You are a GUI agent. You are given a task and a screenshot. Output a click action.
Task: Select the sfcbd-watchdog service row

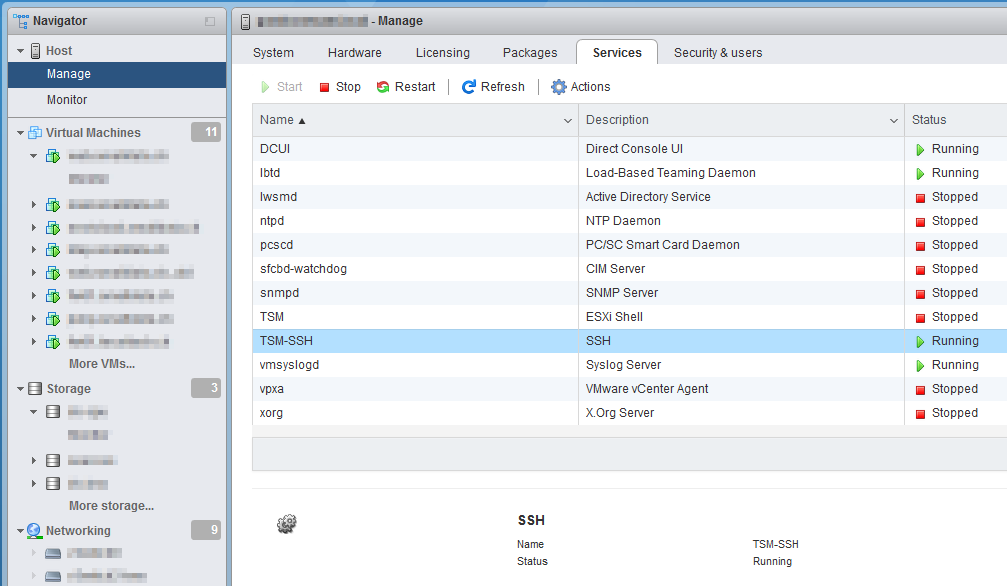(629, 269)
